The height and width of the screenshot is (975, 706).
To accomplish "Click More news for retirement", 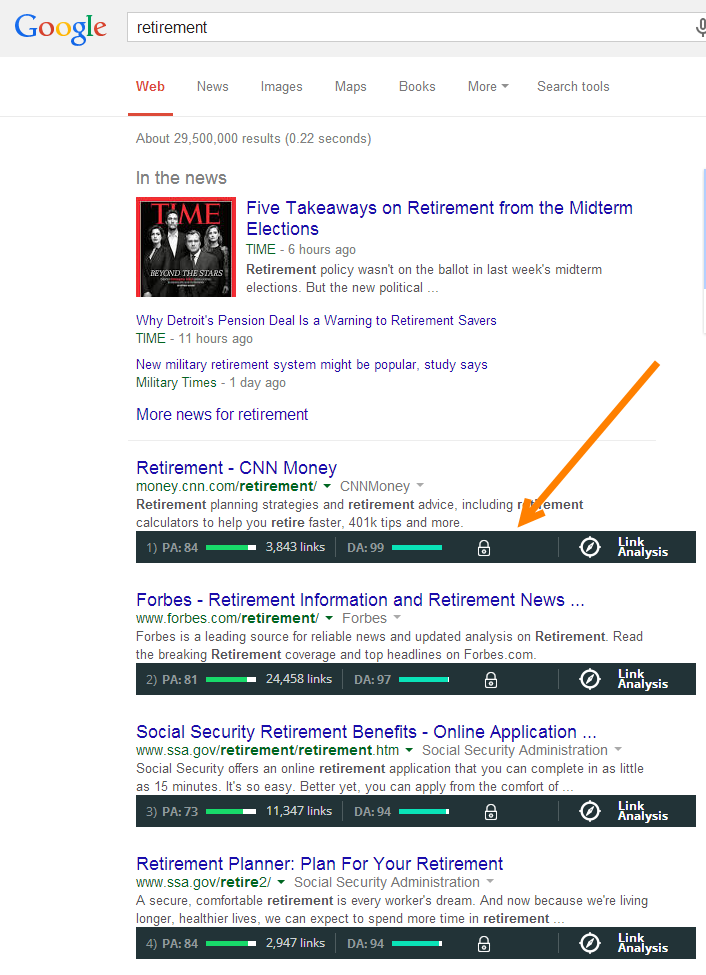I will (222, 414).
